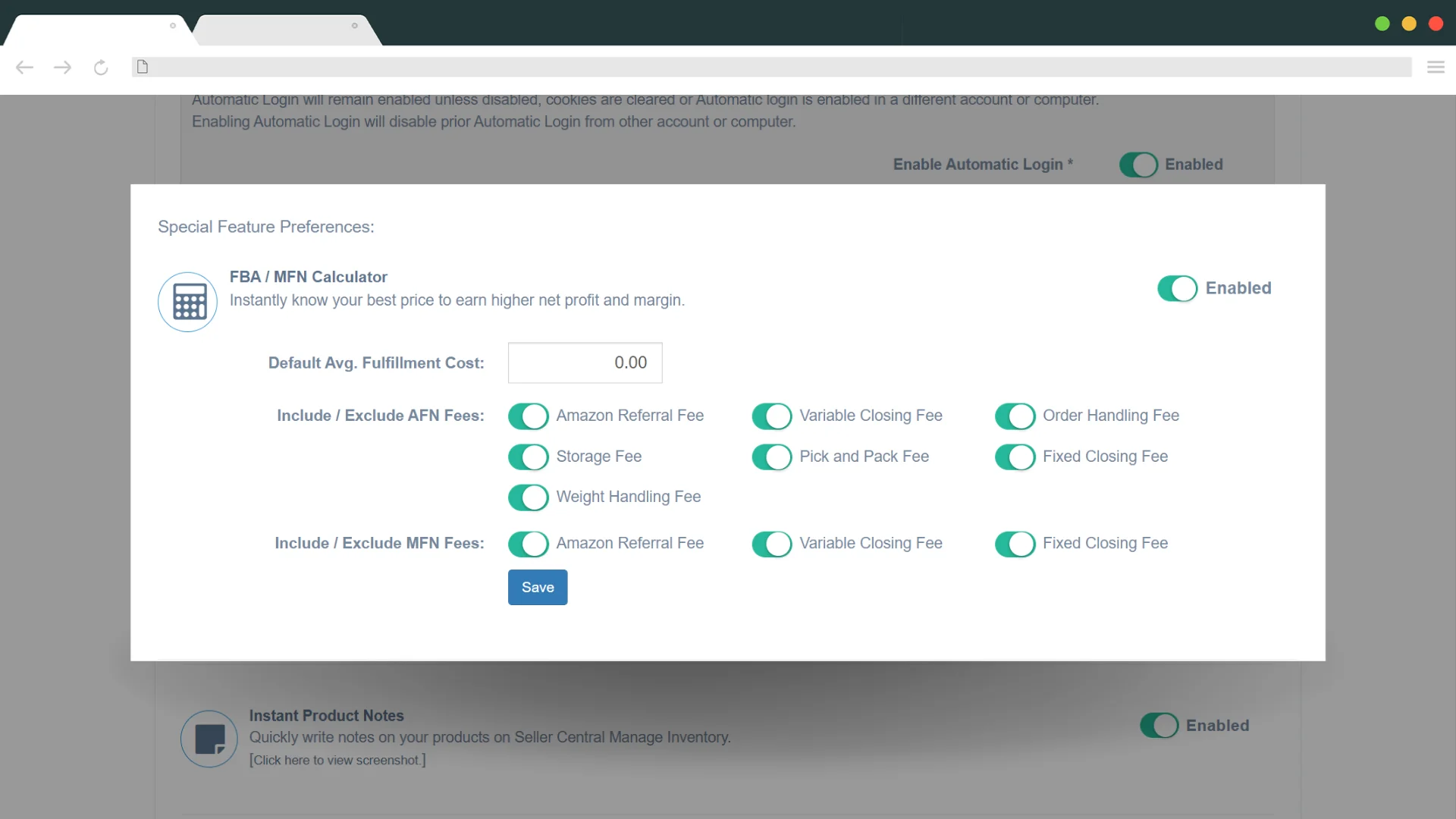
Task: Toggle the FBA/MFN Calculator feature enabled
Action: point(1177,288)
